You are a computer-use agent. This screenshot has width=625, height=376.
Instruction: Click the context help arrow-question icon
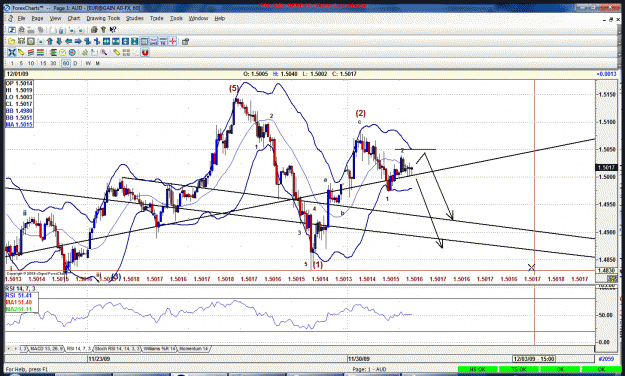point(113,30)
